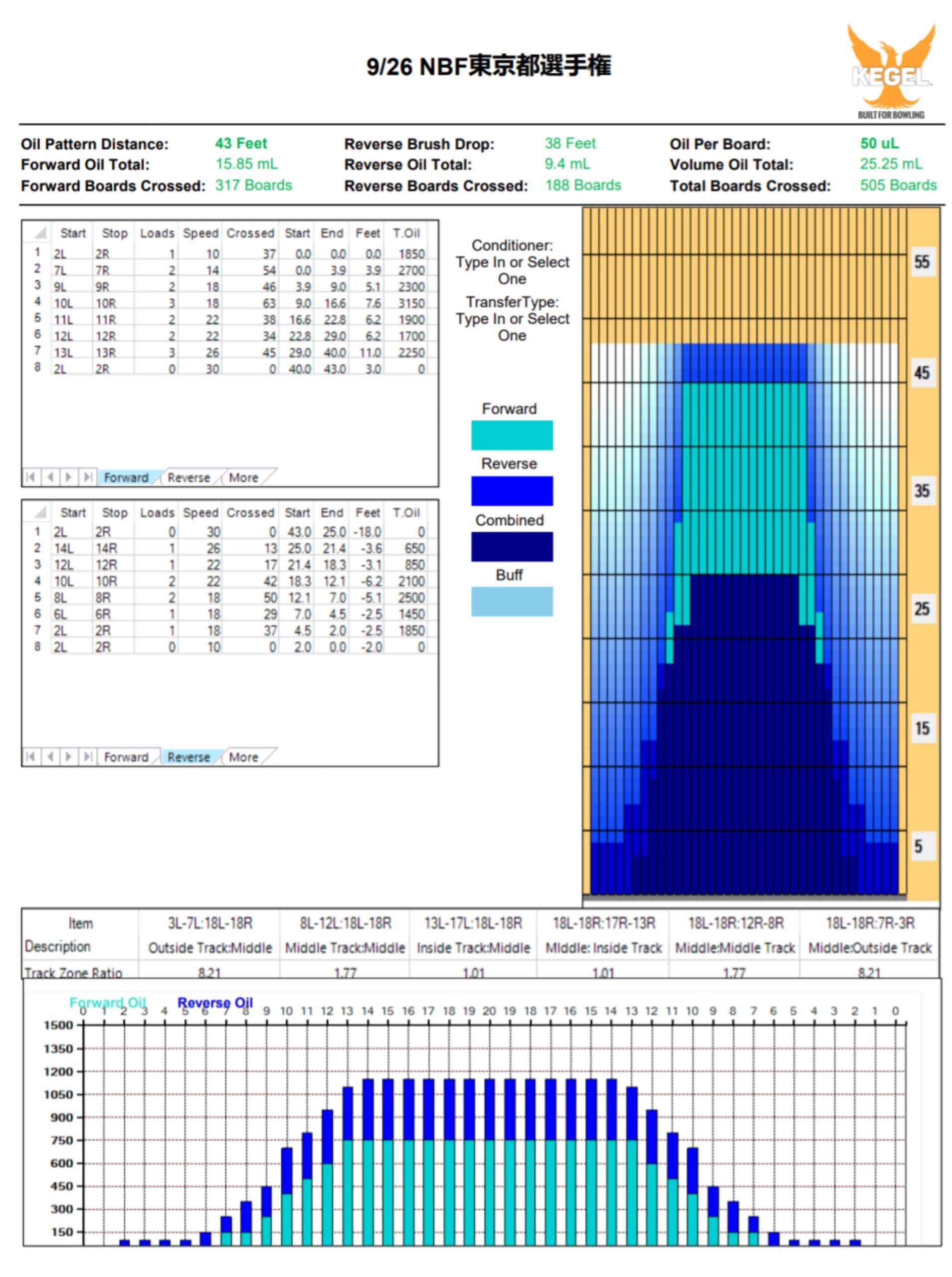
Task: Click the '7L' start cell in forward table
Action: click(71, 270)
